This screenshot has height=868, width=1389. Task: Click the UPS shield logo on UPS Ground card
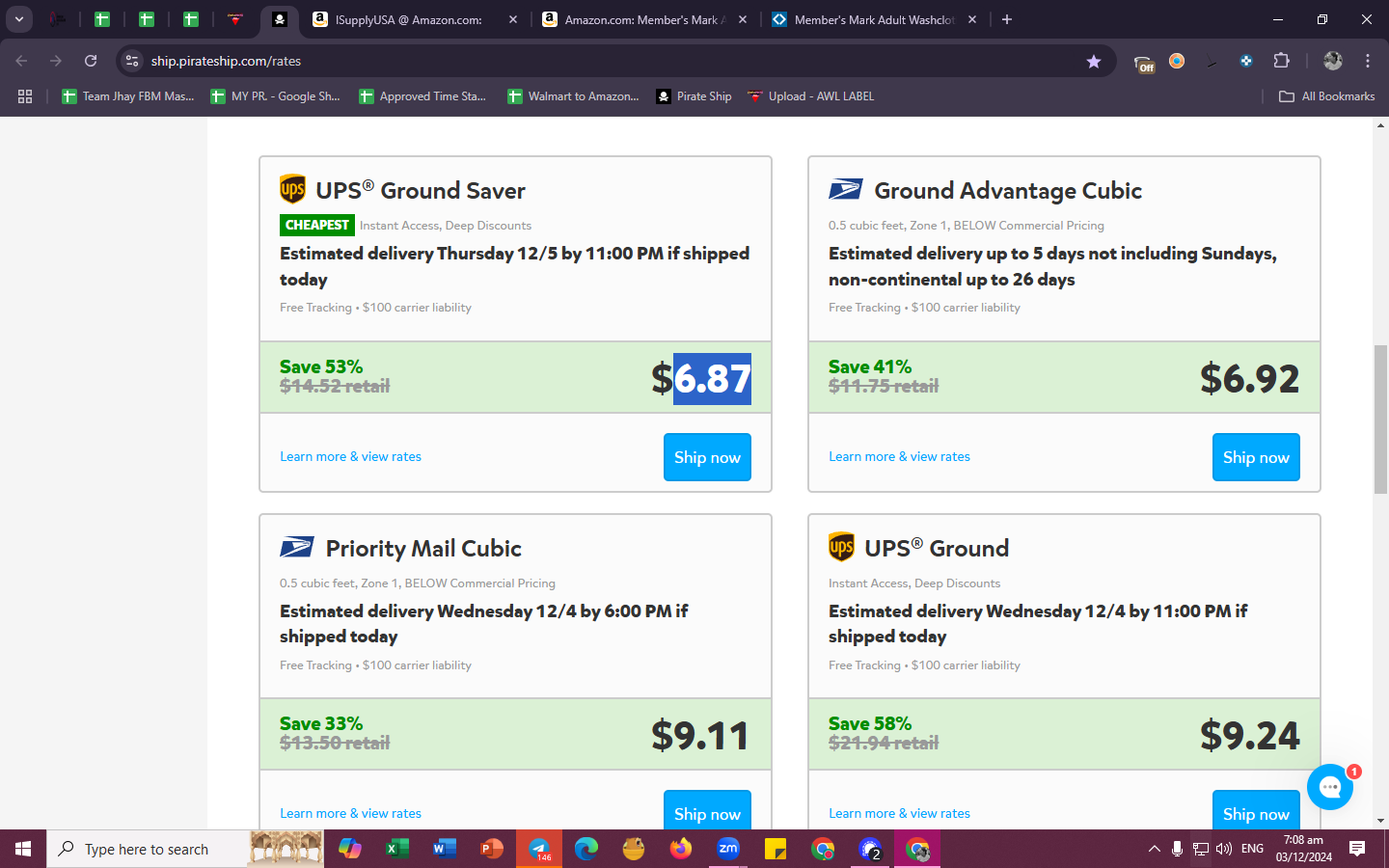coord(841,547)
